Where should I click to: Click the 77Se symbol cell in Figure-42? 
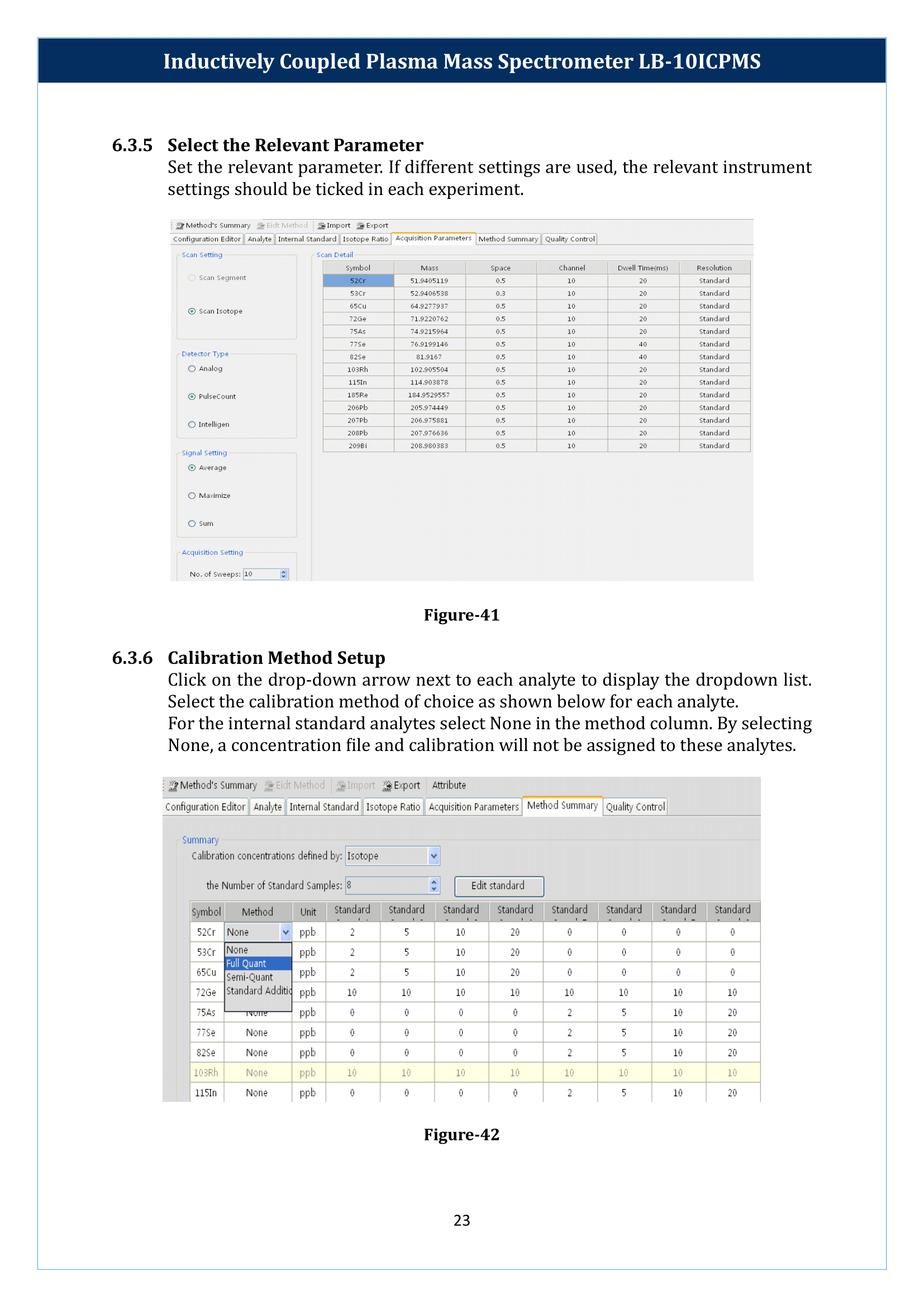(207, 1033)
